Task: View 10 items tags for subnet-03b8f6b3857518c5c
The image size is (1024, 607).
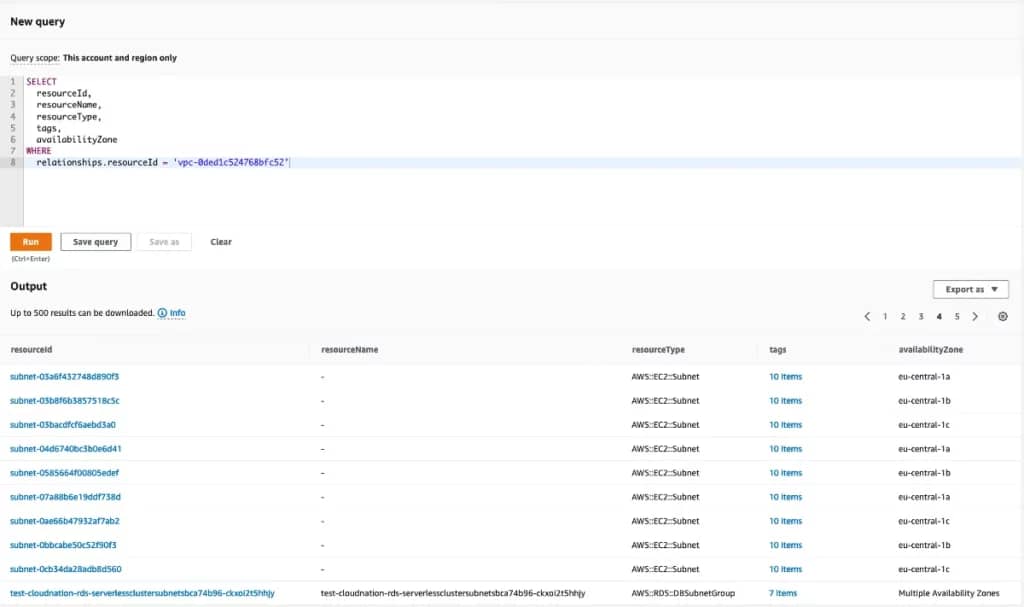Action: [786, 401]
